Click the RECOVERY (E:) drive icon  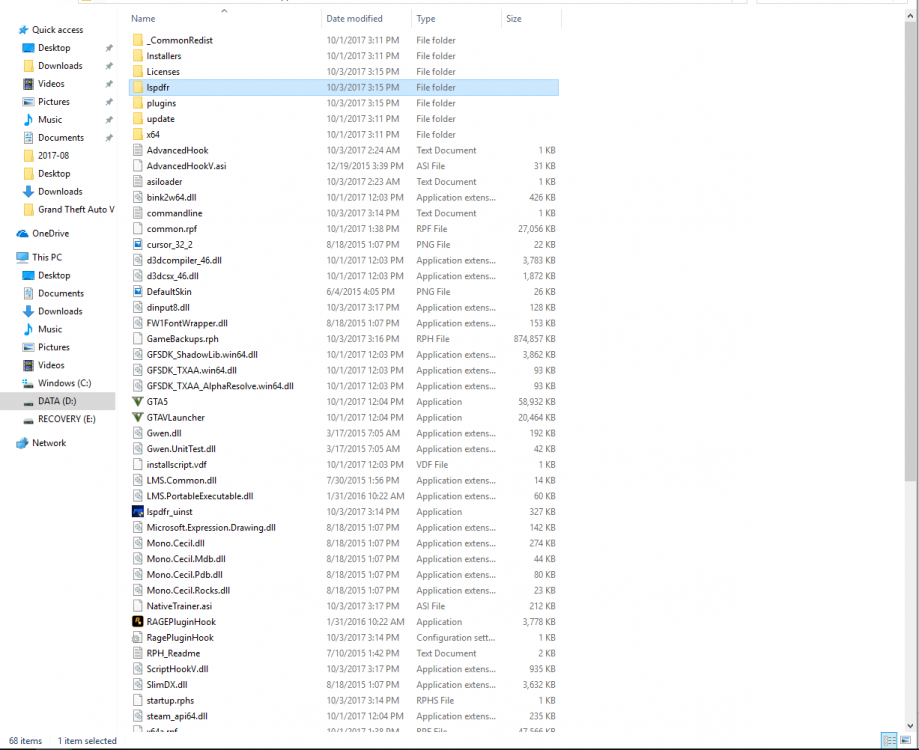pos(28,420)
